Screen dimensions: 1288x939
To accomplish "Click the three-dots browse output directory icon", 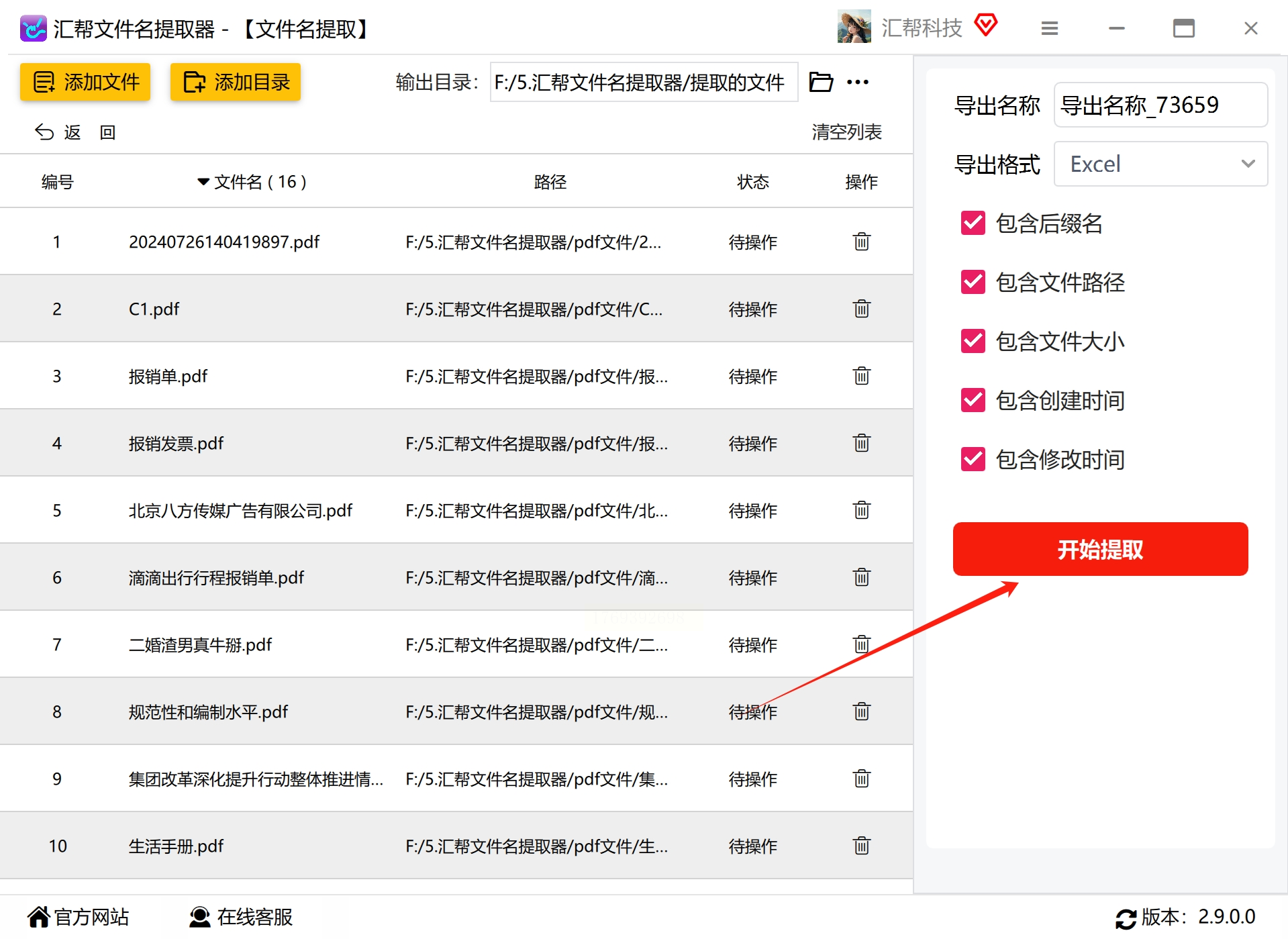I will tap(858, 82).
